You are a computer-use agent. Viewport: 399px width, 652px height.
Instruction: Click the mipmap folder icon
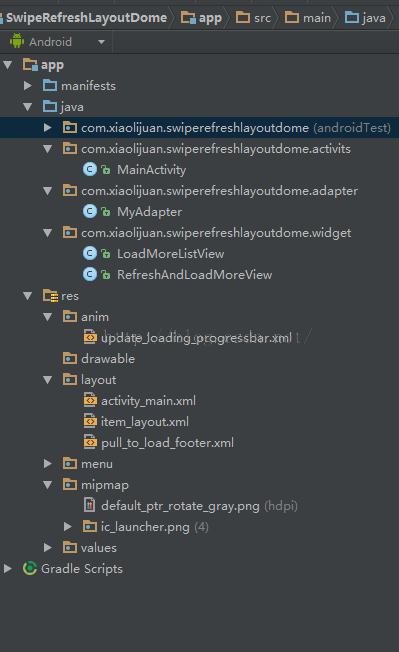tap(70, 484)
